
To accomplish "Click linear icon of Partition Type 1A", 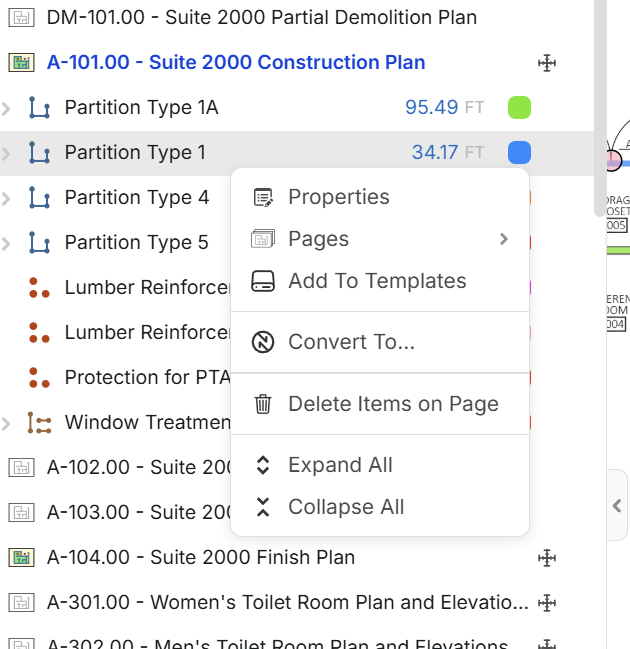I will [x=39, y=108].
